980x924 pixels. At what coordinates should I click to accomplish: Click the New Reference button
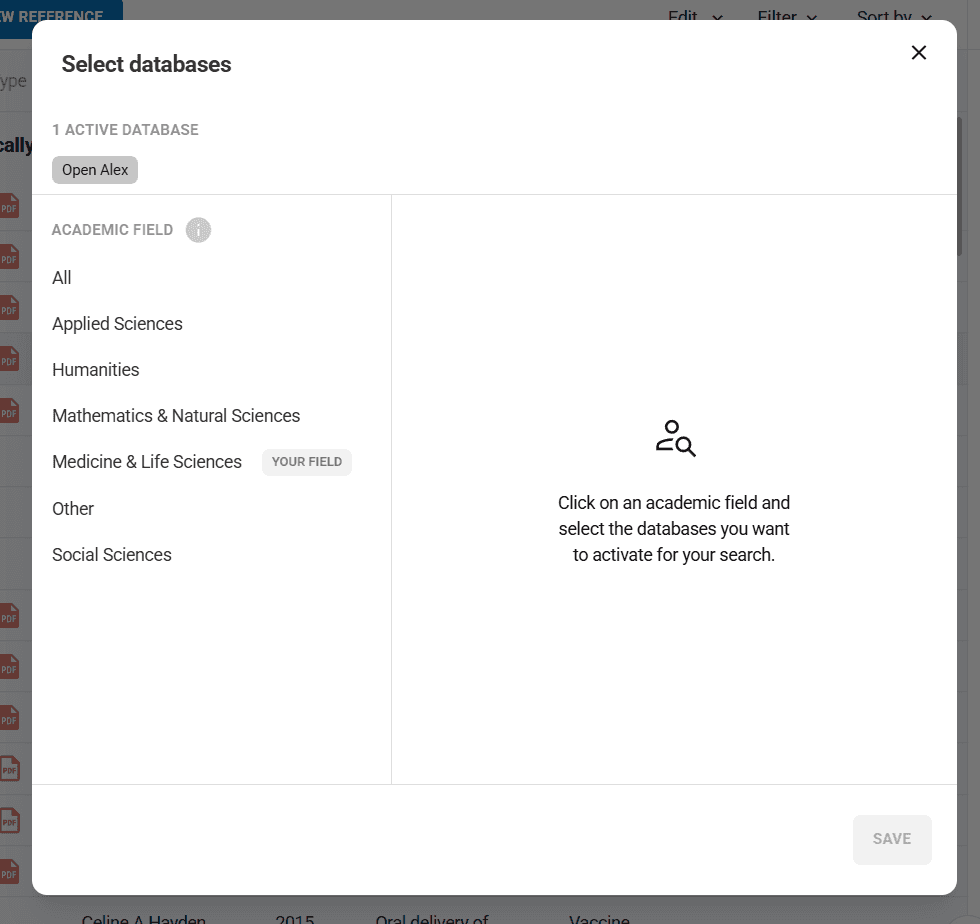pyautogui.click(x=60, y=14)
